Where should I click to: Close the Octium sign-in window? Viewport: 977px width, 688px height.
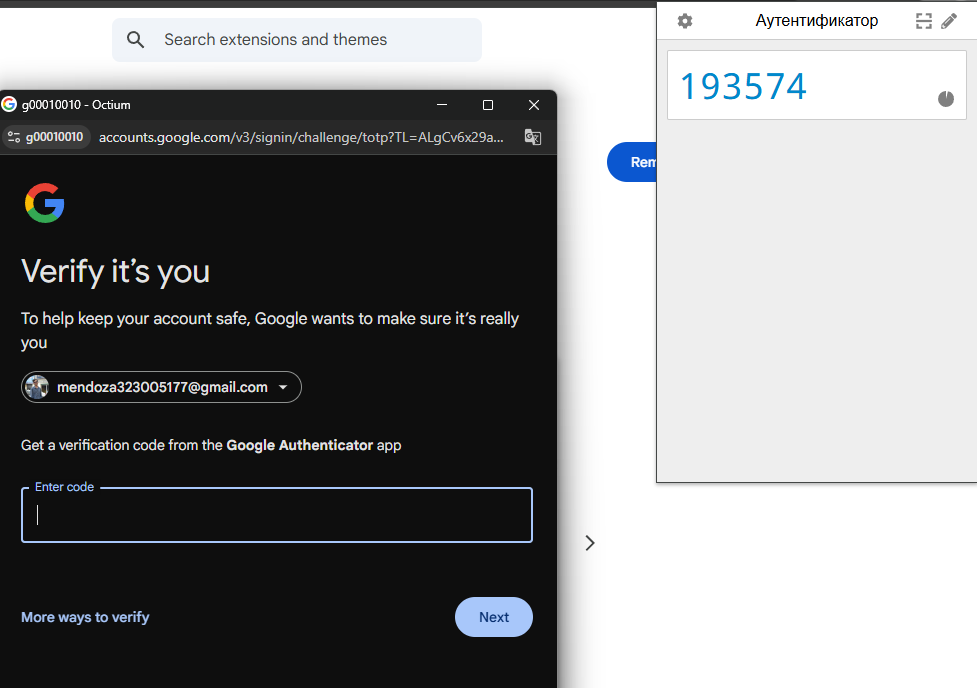click(x=534, y=105)
